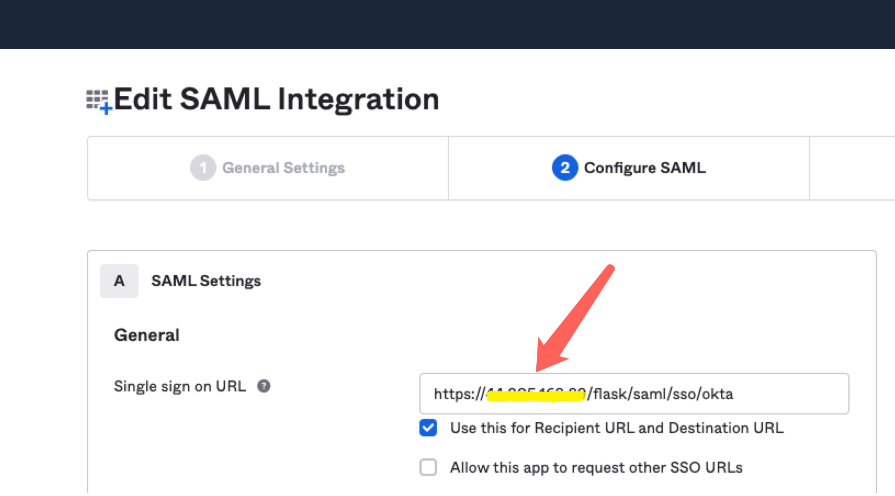Click the step 1 number circle

[x=203, y=168]
